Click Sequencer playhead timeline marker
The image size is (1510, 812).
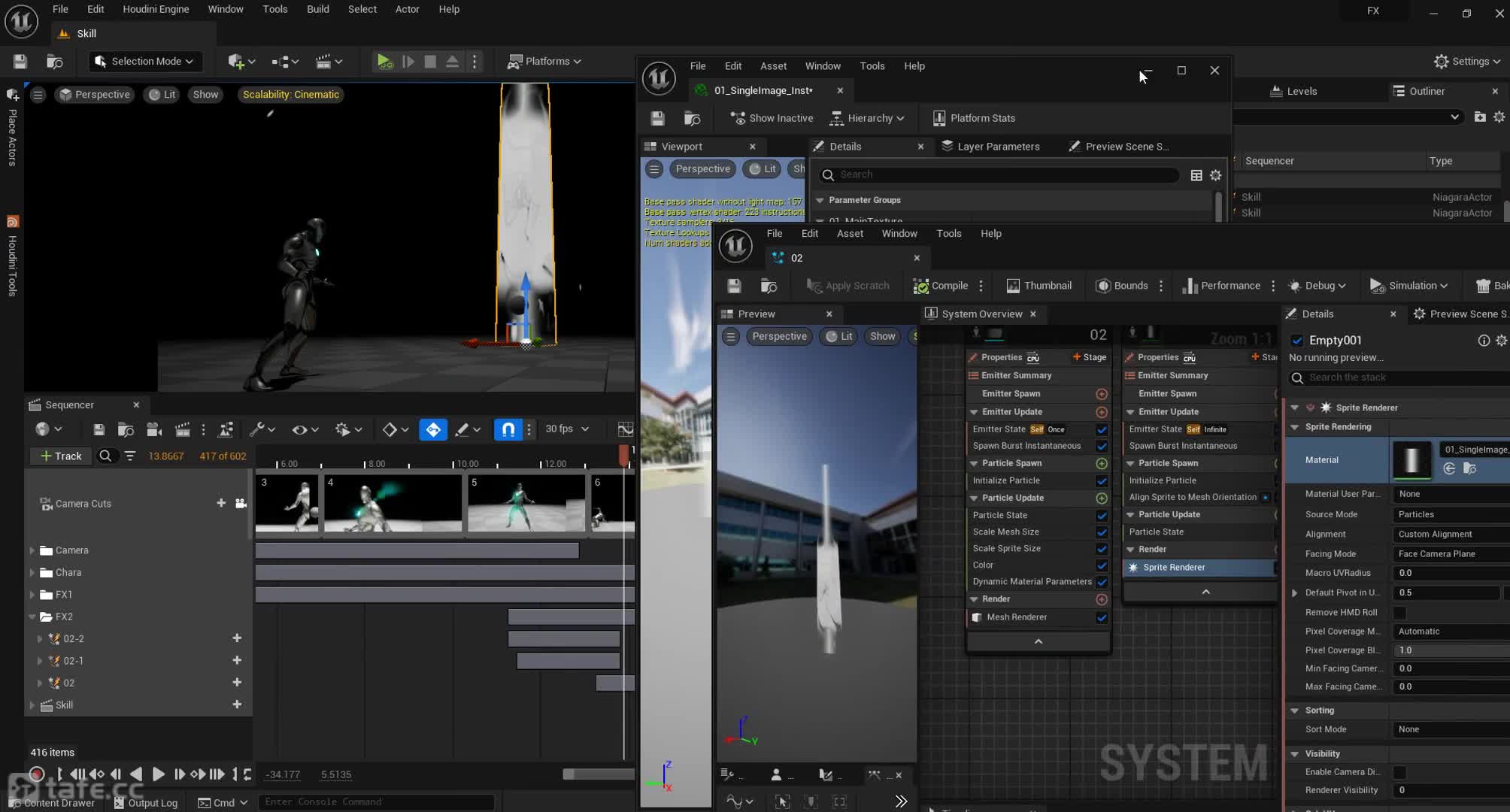tap(623, 455)
